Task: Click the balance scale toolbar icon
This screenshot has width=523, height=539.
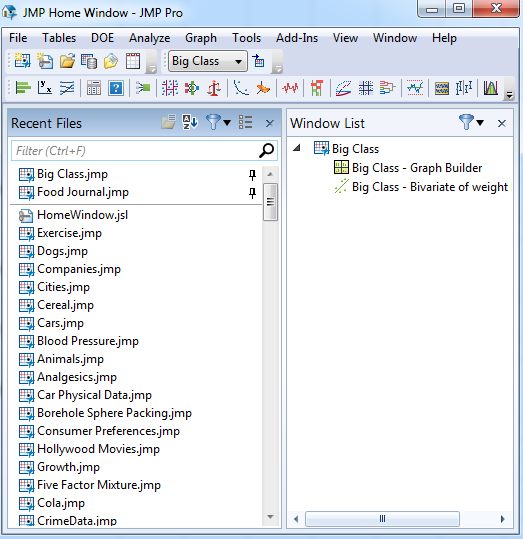Action: point(214,88)
